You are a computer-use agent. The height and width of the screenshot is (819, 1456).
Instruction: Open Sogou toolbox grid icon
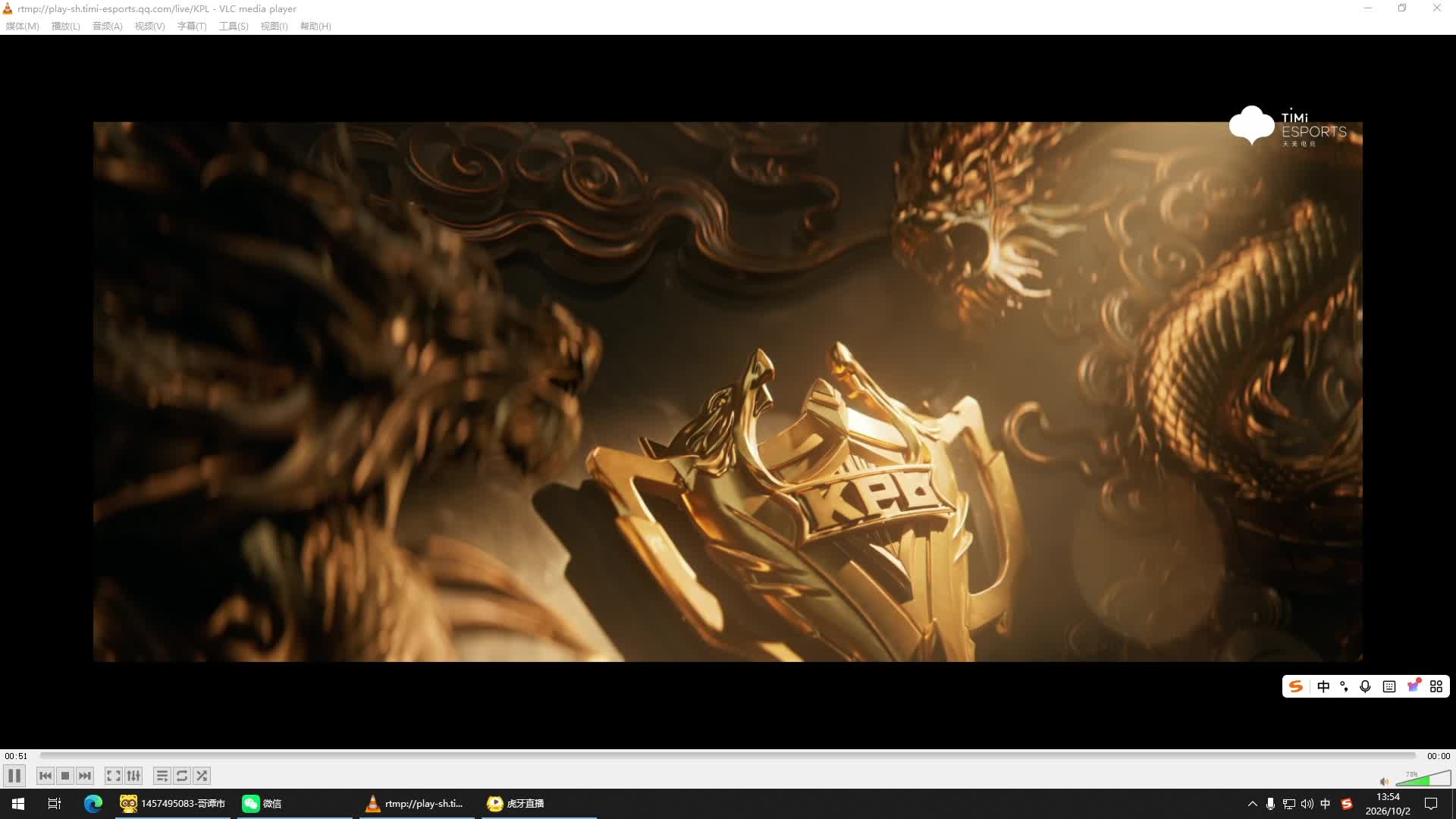point(1436,686)
